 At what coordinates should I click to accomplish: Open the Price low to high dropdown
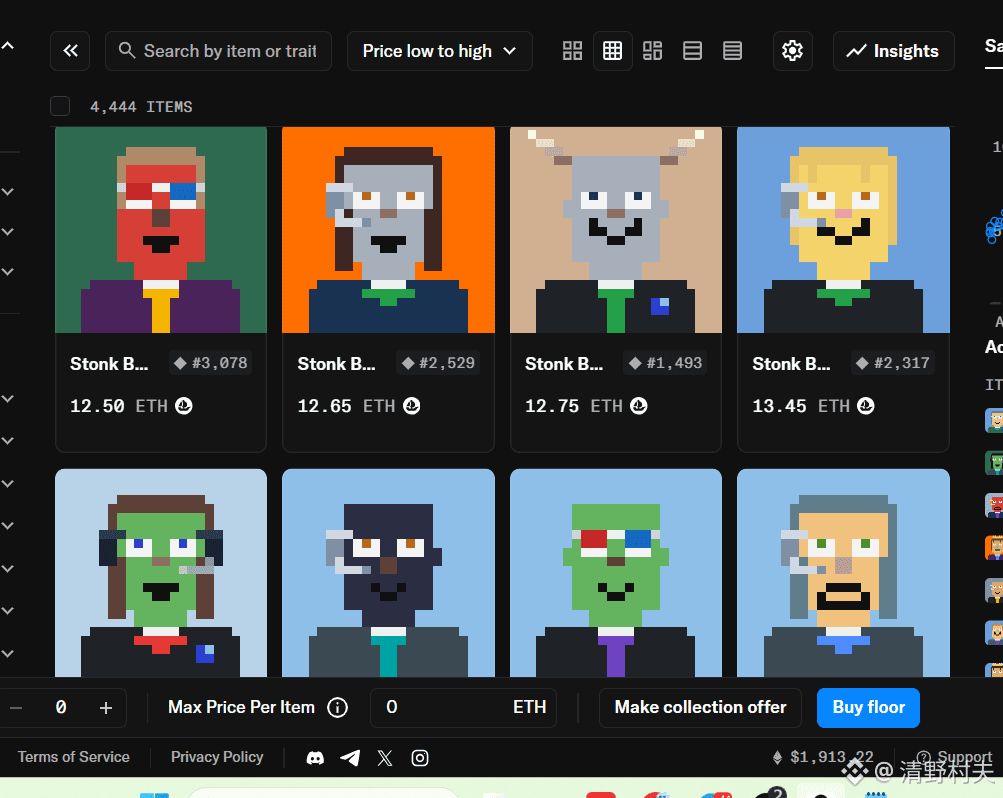coord(440,51)
